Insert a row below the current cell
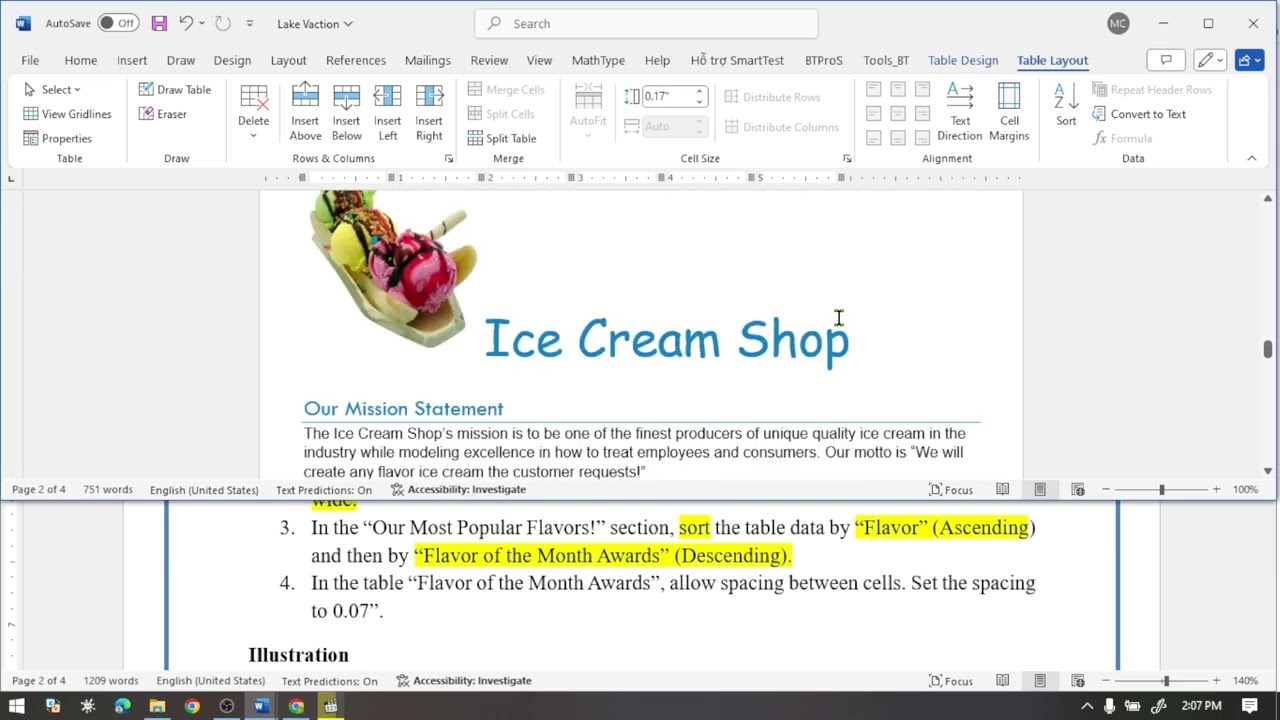Image resolution: width=1280 pixels, height=720 pixels. (346, 112)
